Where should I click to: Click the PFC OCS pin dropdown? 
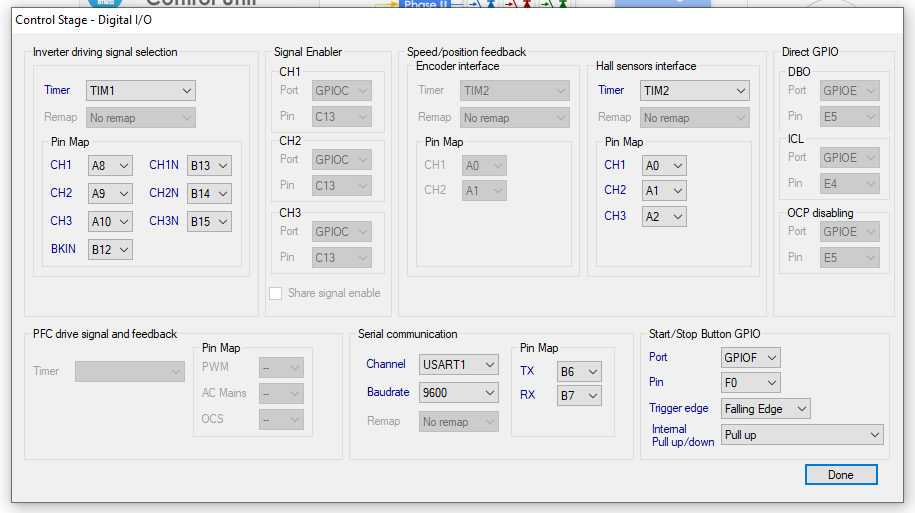coord(281,419)
